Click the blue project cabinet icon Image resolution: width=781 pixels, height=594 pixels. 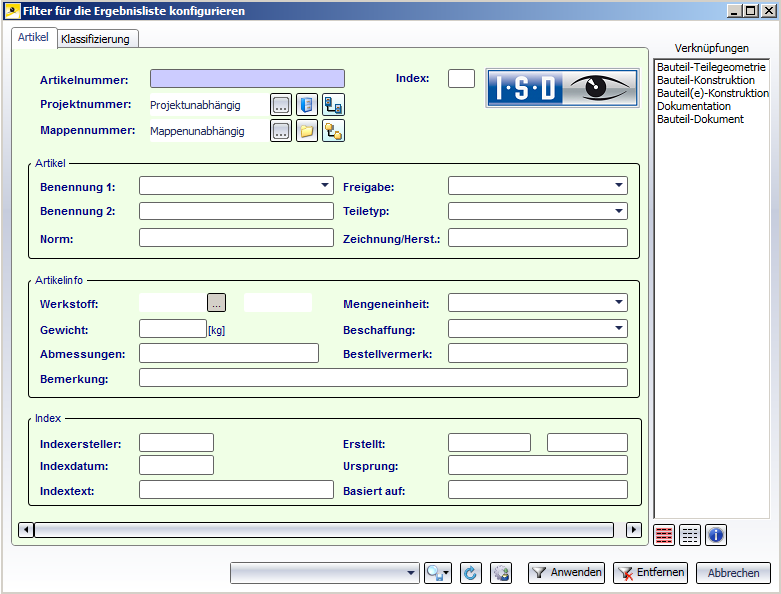tap(307, 104)
